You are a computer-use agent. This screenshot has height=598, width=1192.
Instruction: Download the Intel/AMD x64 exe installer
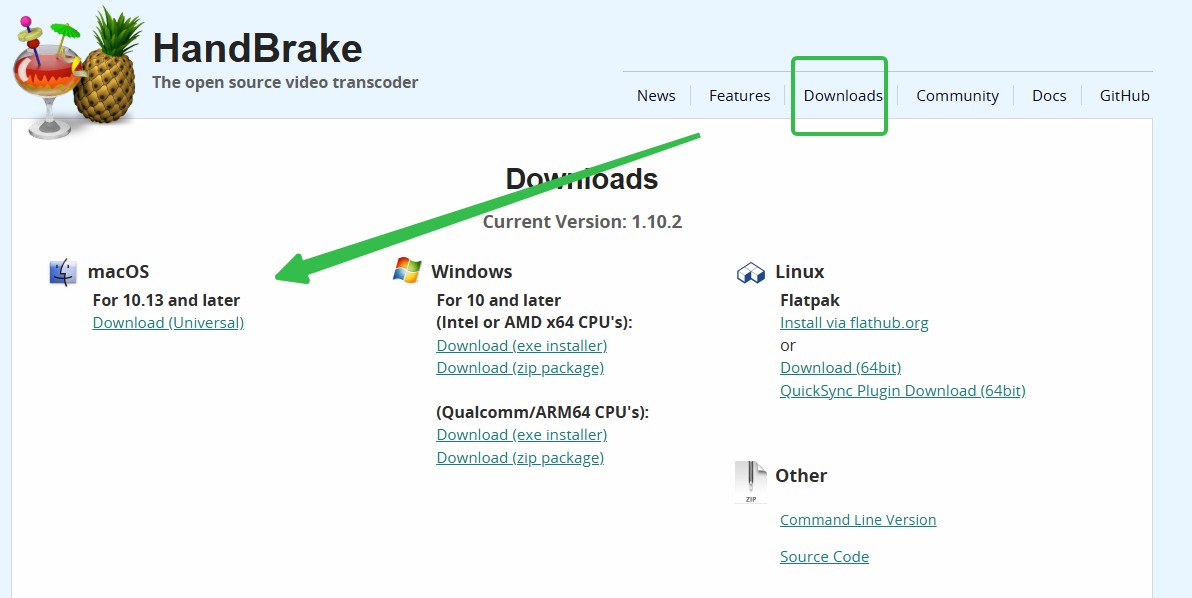[522, 346]
